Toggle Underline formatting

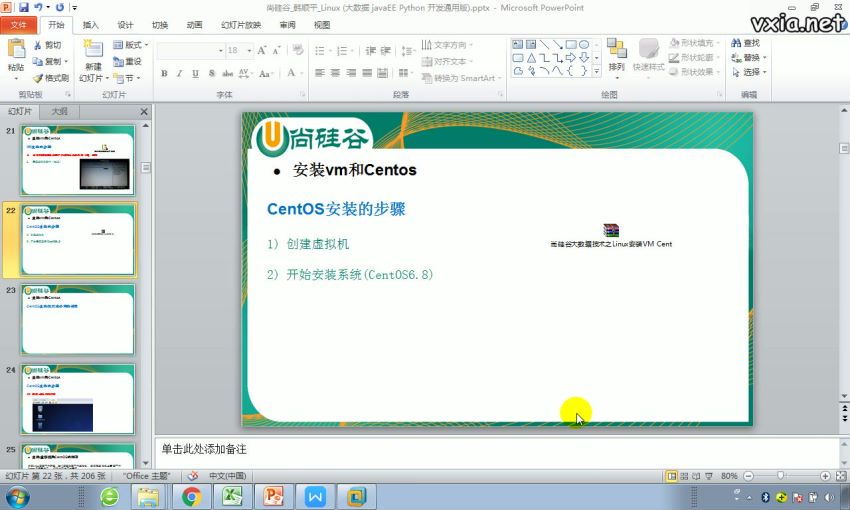[195, 74]
